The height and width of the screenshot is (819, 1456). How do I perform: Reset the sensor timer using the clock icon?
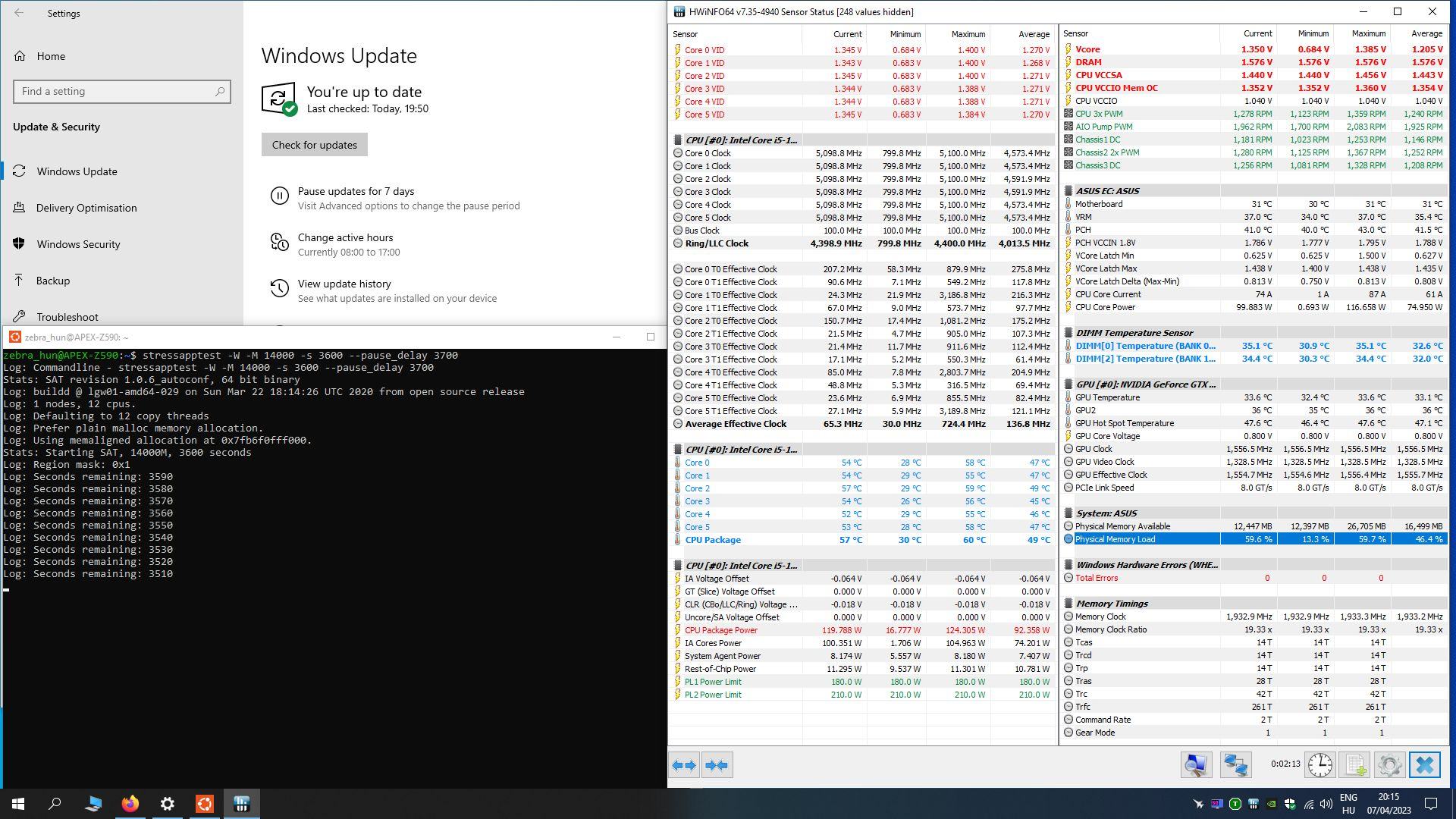[1319, 764]
